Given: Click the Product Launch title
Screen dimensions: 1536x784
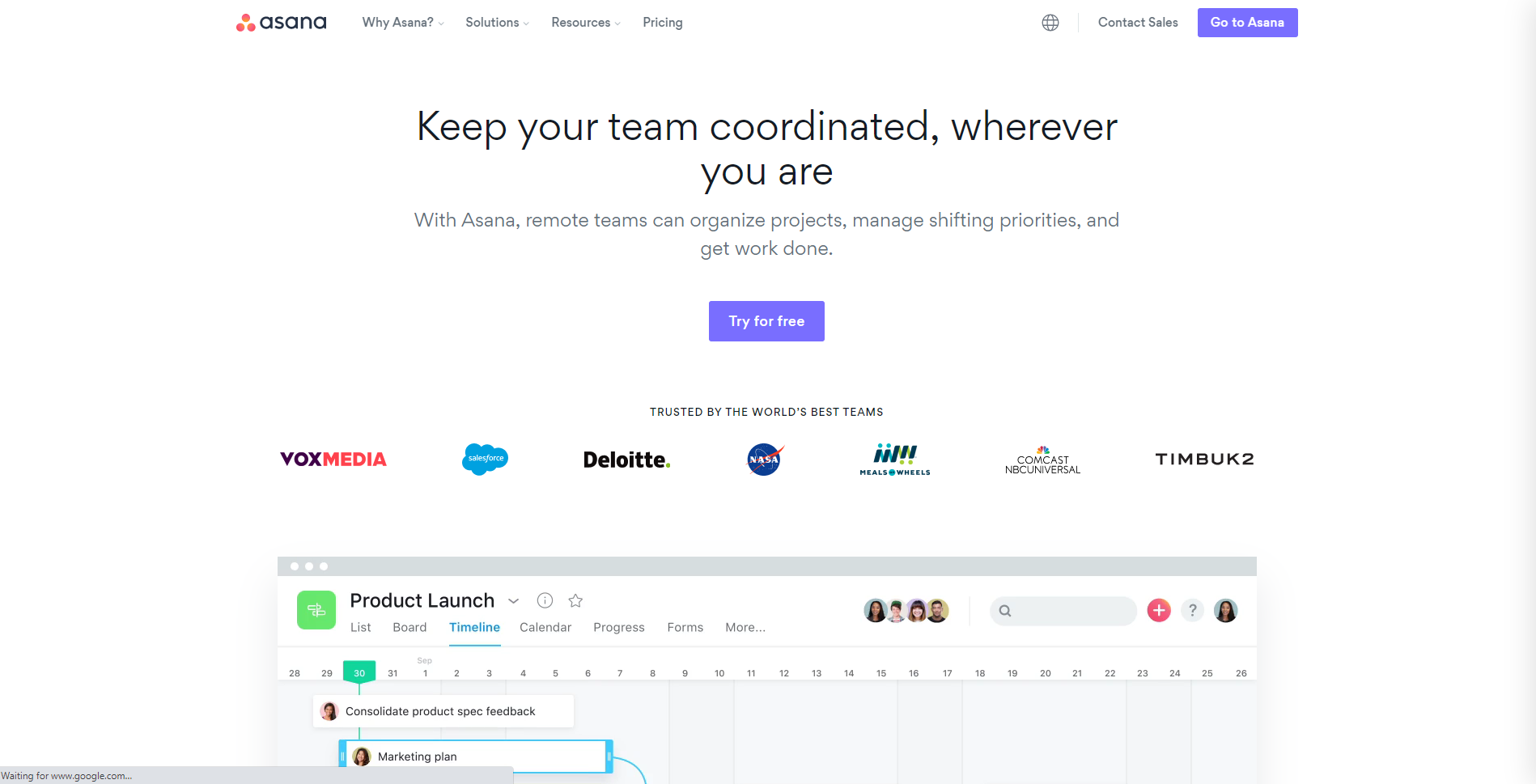Looking at the screenshot, I should [422, 600].
